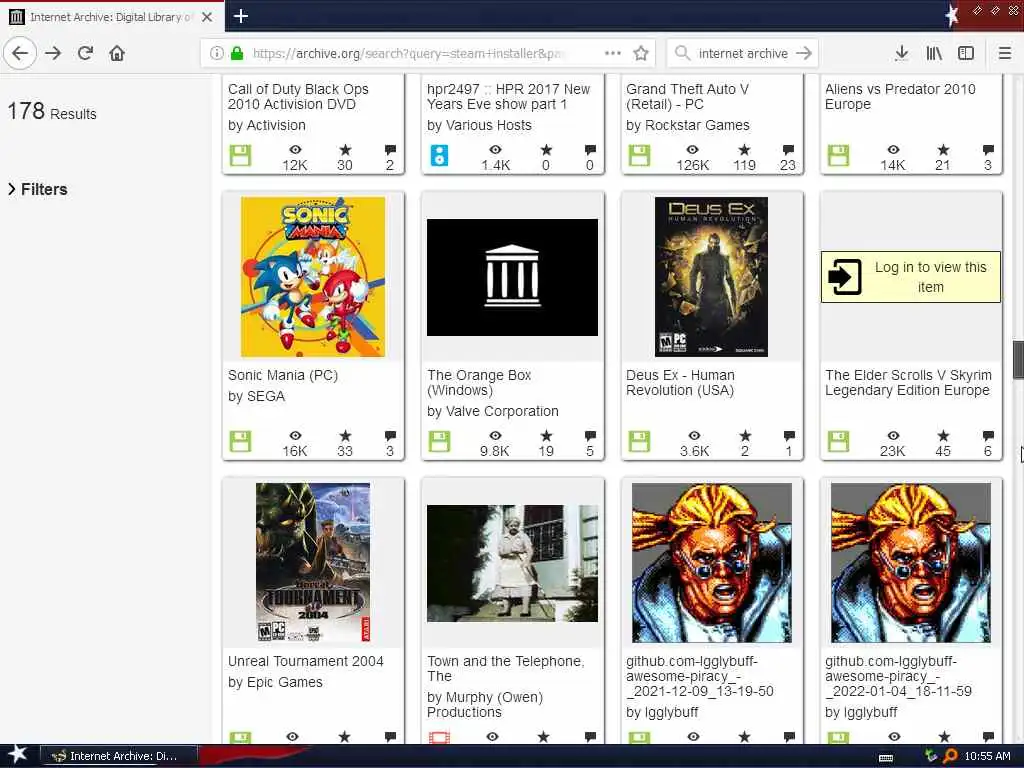Click by Valve Corporation creator text
1024x768 pixels.
coord(492,411)
